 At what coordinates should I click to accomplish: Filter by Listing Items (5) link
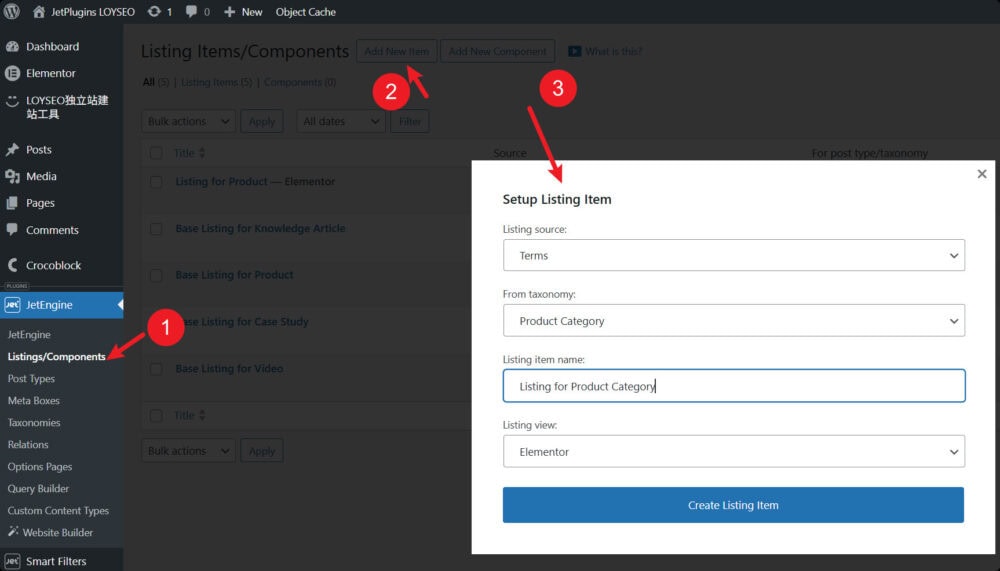216,82
